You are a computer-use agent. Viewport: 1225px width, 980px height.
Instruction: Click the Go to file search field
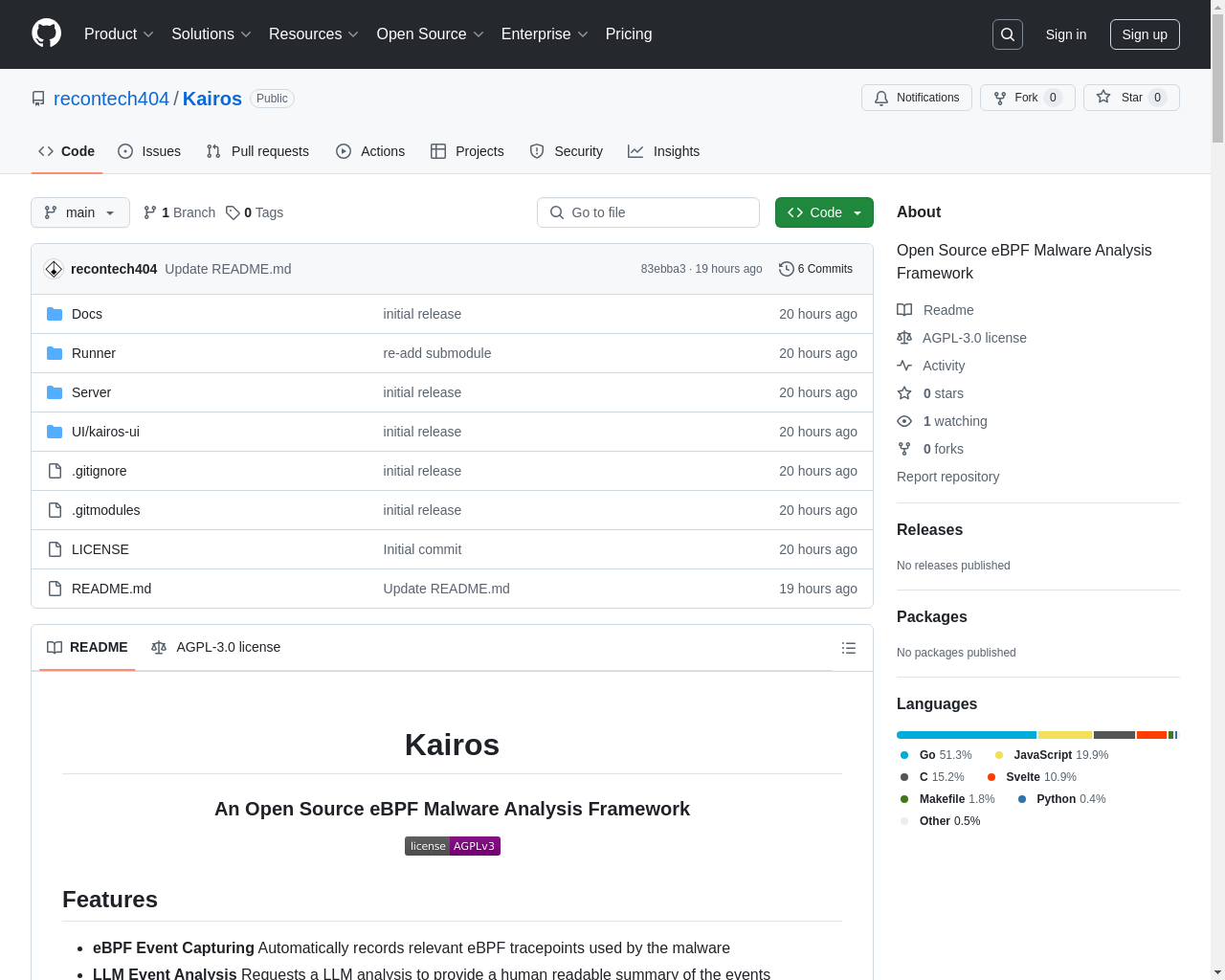(648, 212)
